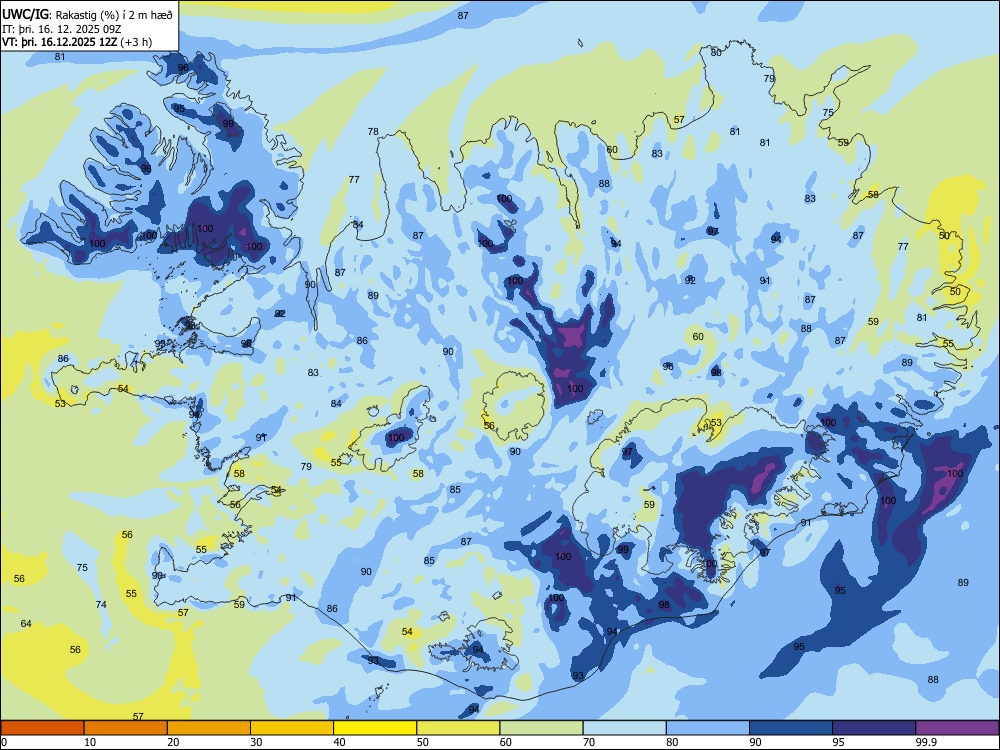Click the 10–20 orange legend segment
Screen dimensions: 1000x750
coord(126,728)
